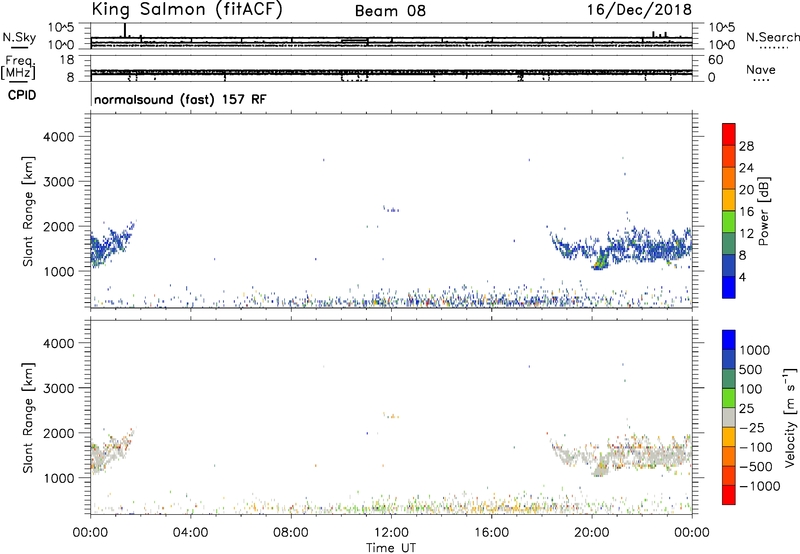The image size is (800, 554).
Task: Pick the red bottom segment of velocity colorbar
Action: pos(729,495)
